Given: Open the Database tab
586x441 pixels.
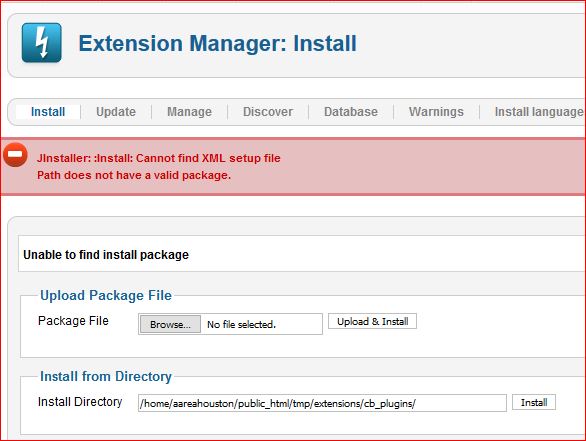Looking at the screenshot, I should click(x=351, y=112).
